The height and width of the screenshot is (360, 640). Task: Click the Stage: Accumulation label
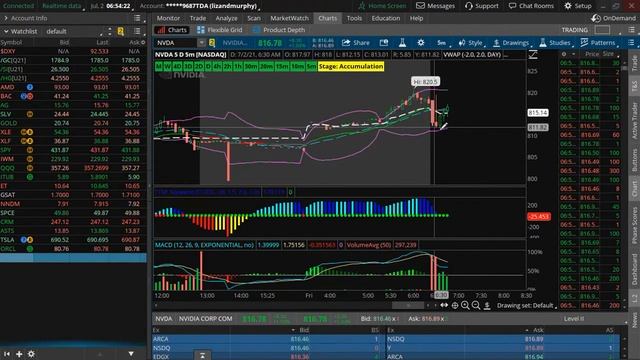coord(351,67)
